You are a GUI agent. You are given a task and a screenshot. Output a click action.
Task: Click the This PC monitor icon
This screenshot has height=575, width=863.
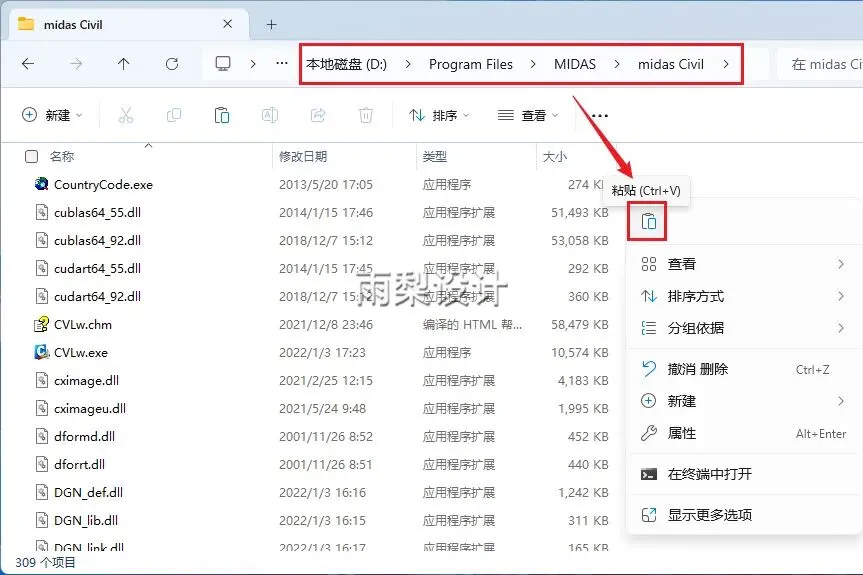tap(223, 63)
